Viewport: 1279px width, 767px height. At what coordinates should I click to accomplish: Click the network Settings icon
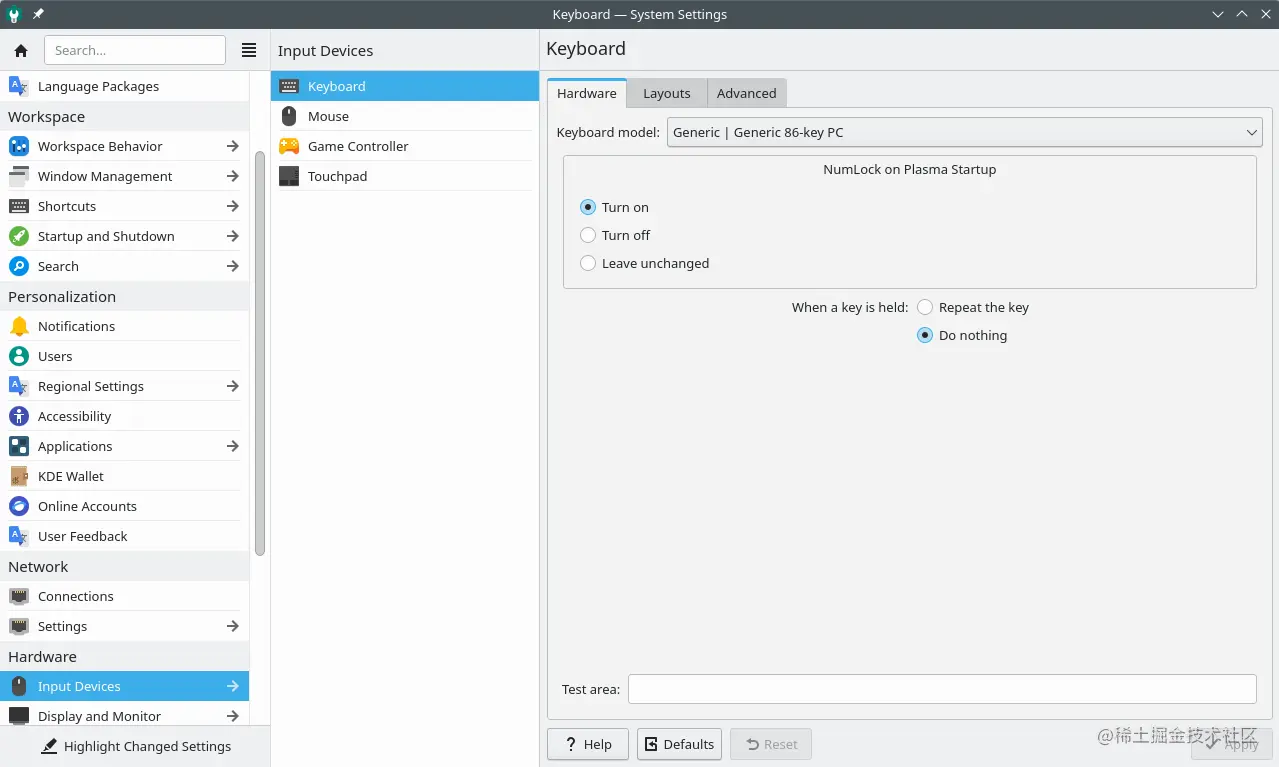(19, 626)
